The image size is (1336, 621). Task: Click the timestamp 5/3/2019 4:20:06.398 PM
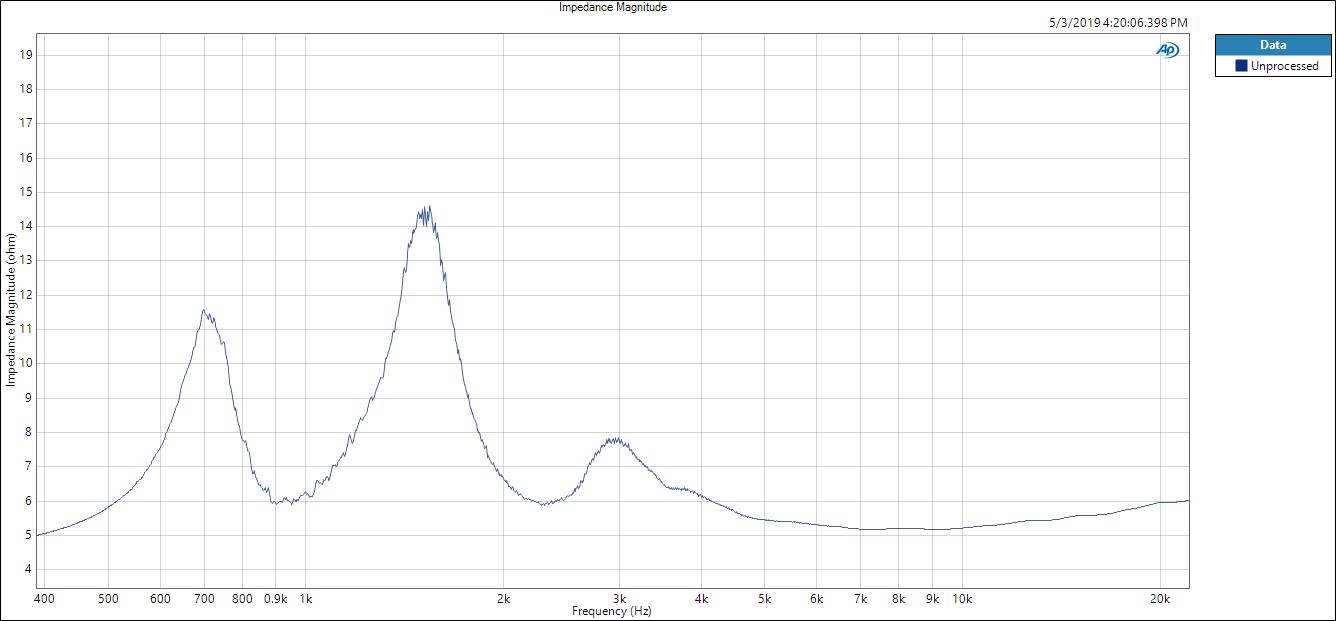1118,22
